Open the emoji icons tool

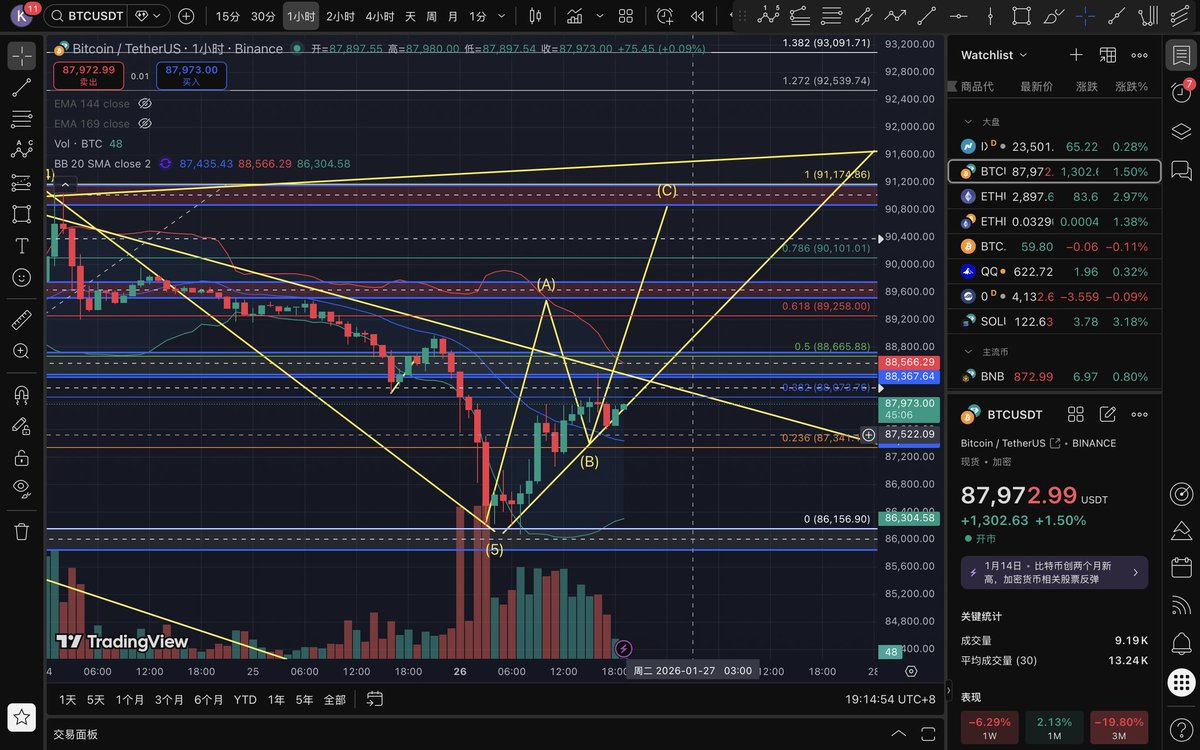pyautogui.click(x=21, y=277)
